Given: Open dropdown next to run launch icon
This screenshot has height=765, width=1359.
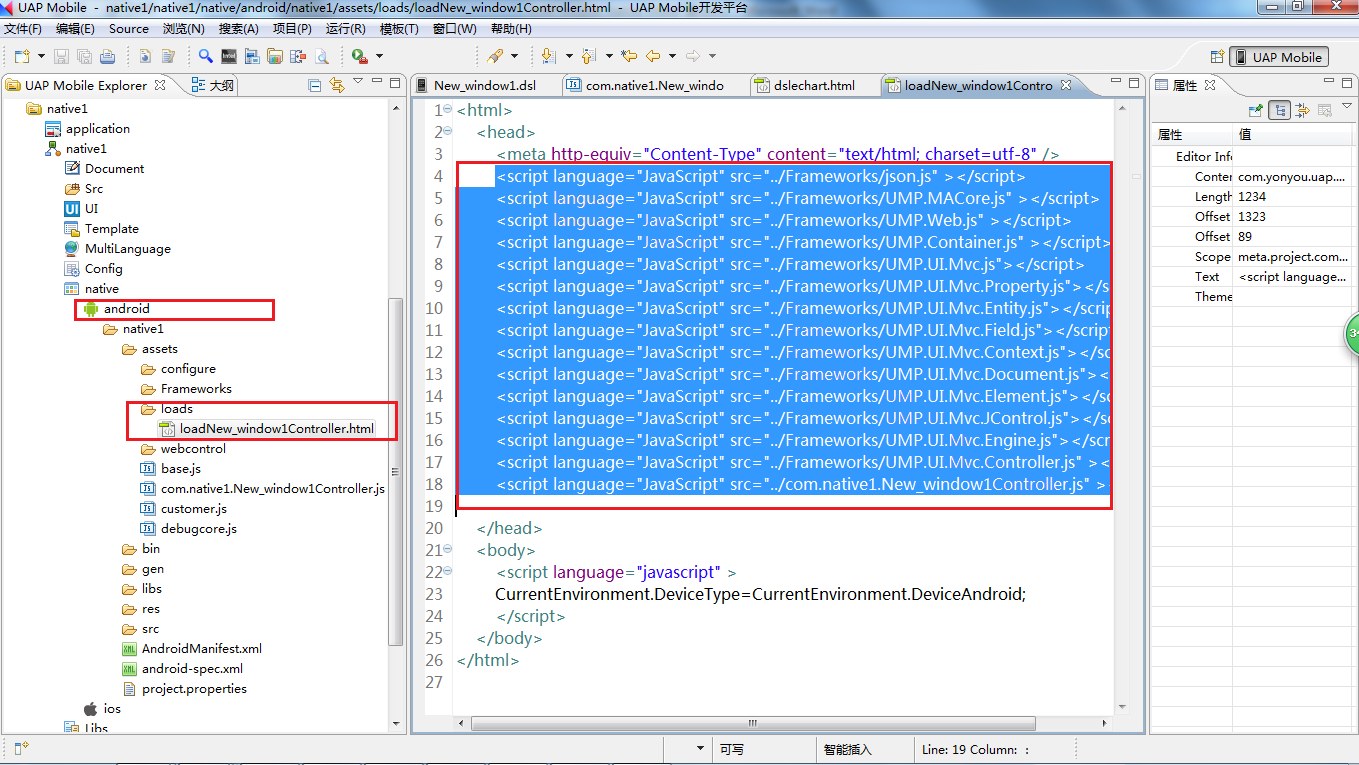Looking at the screenshot, I should point(379,56).
